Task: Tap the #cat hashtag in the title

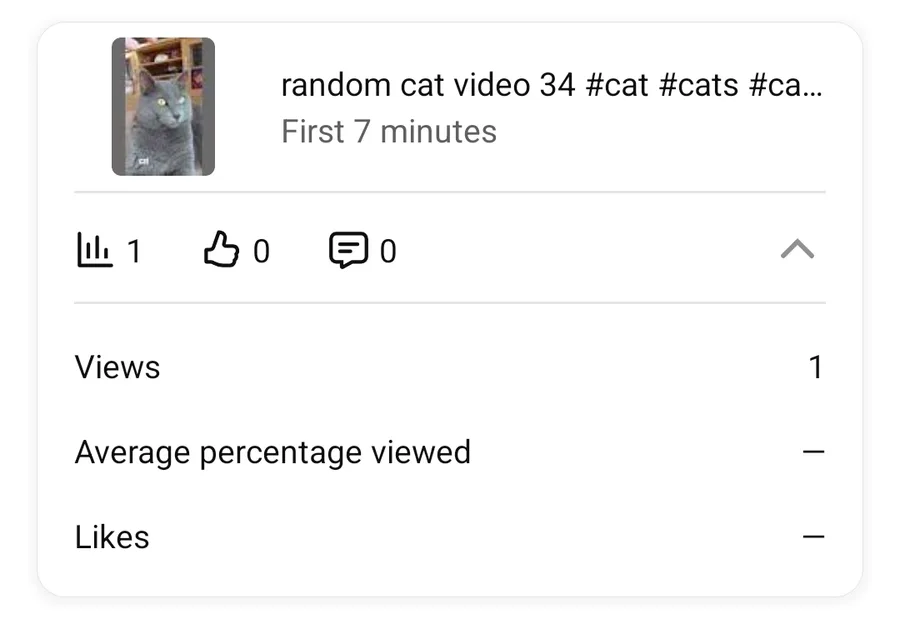Action: [x=616, y=85]
